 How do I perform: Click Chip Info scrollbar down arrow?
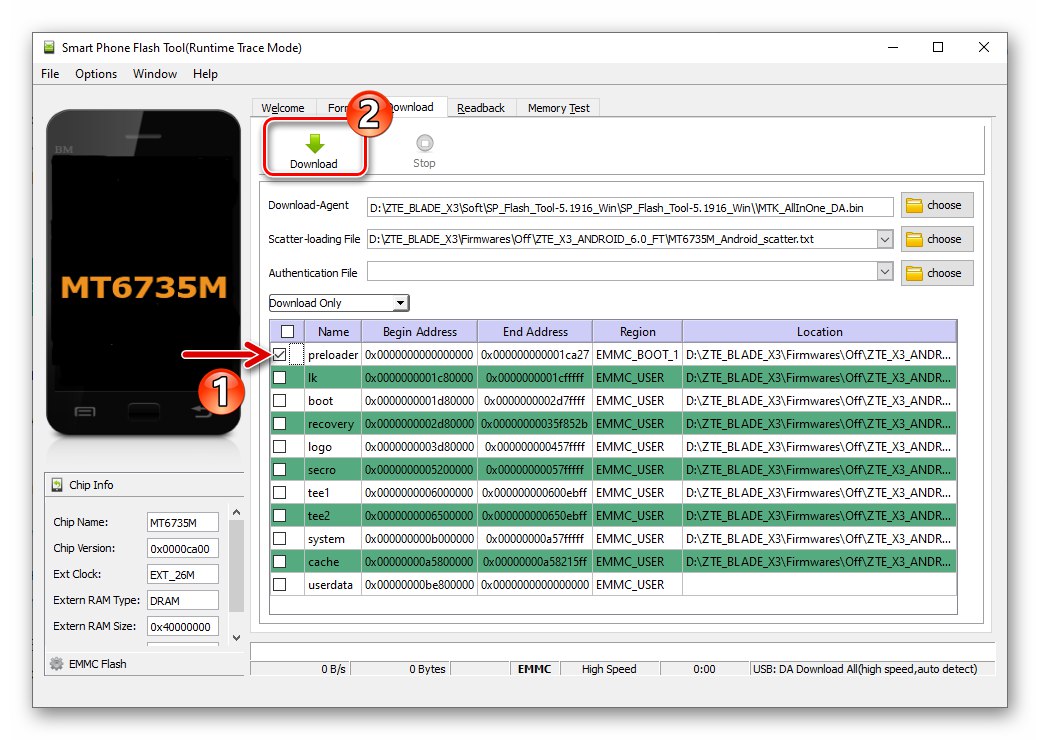pos(236,638)
